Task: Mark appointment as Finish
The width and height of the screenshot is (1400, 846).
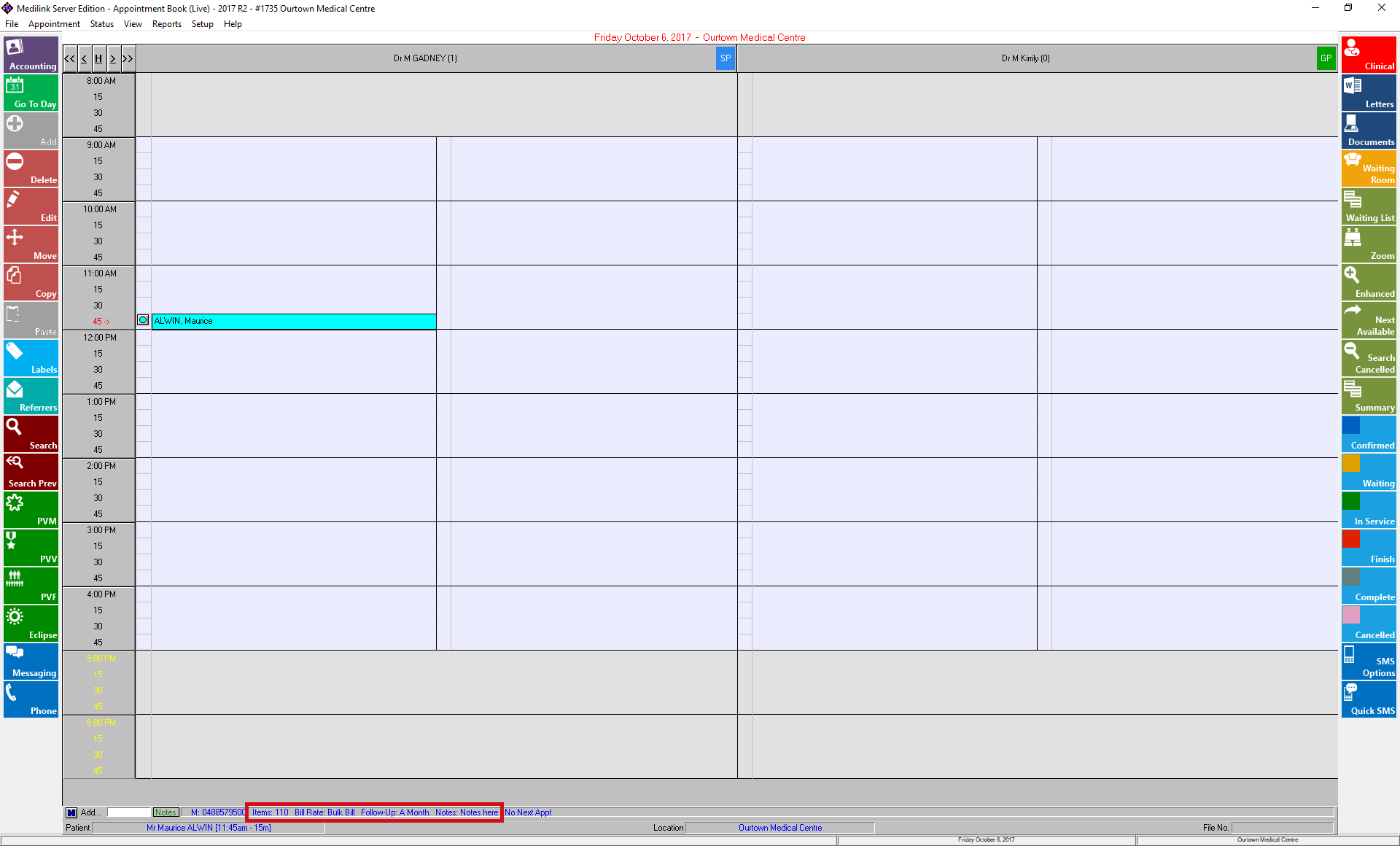Action: coord(1369,548)
